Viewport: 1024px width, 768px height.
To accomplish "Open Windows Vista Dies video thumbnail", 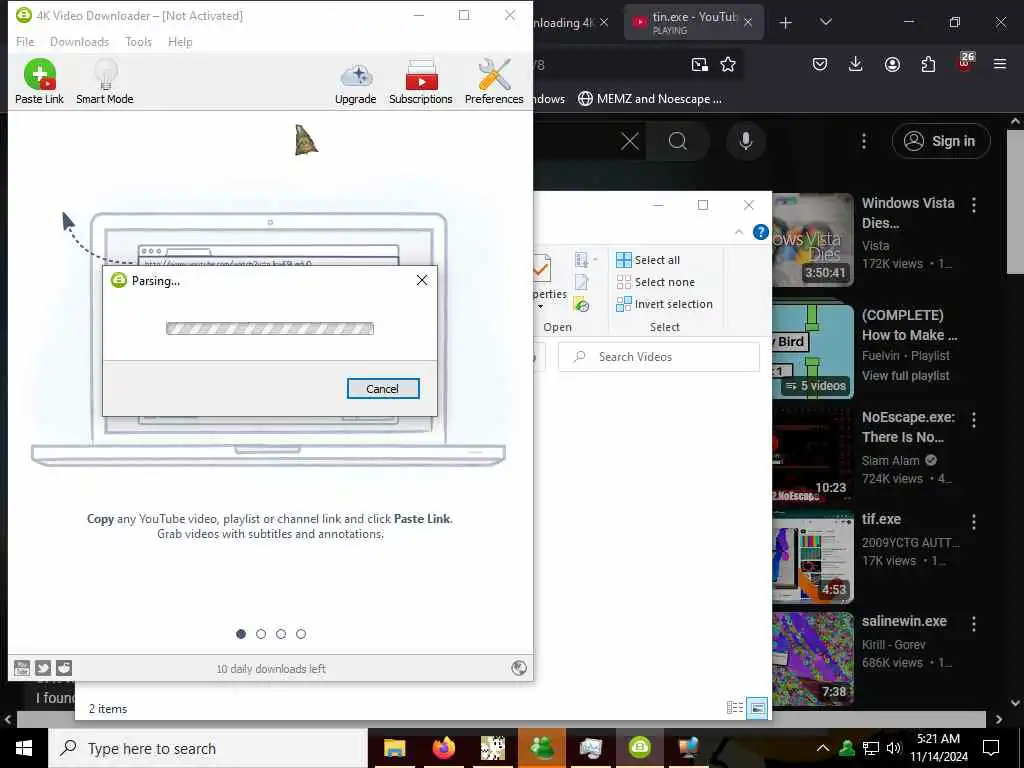I will point(813,240).
